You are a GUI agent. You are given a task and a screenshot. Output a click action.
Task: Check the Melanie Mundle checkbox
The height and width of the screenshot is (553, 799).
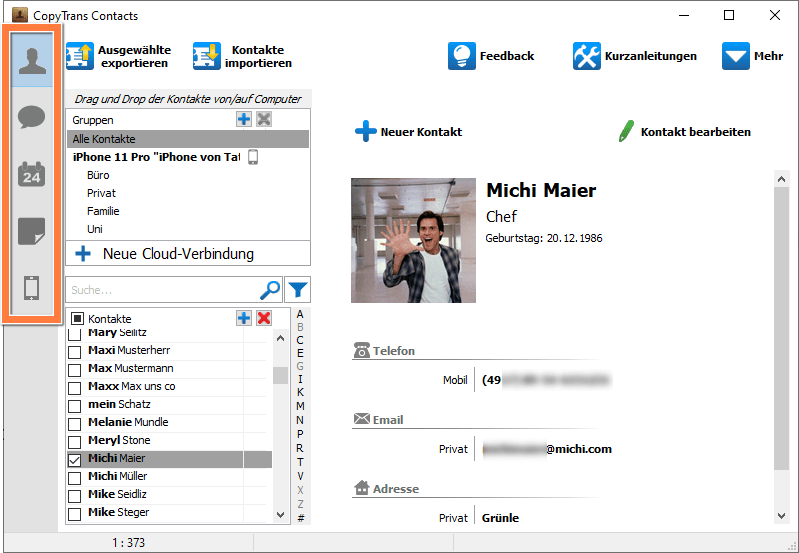click(74, 424)
